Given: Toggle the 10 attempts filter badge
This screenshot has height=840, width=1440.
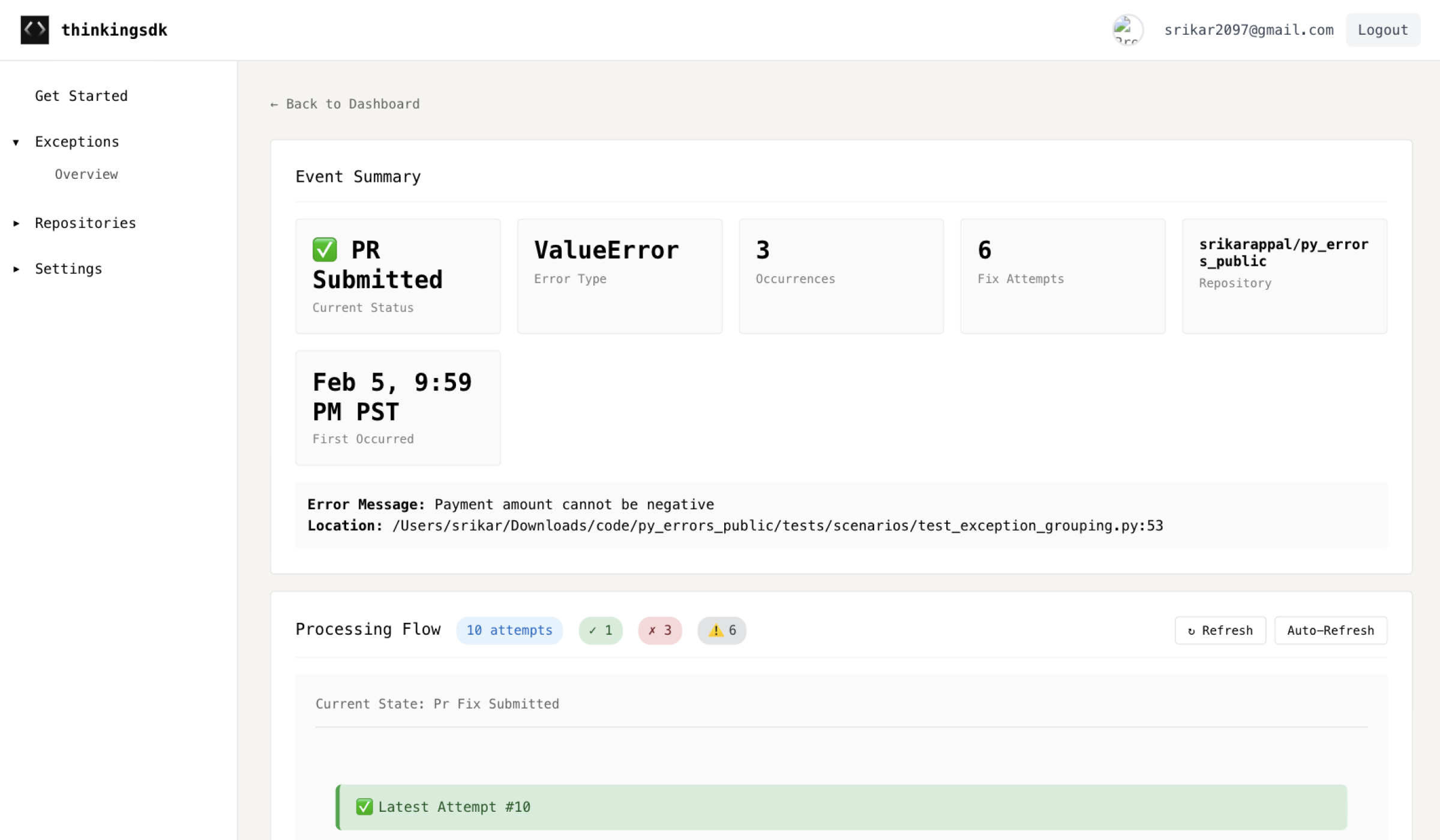Looking at the screenshot, I should click(509, 630).
